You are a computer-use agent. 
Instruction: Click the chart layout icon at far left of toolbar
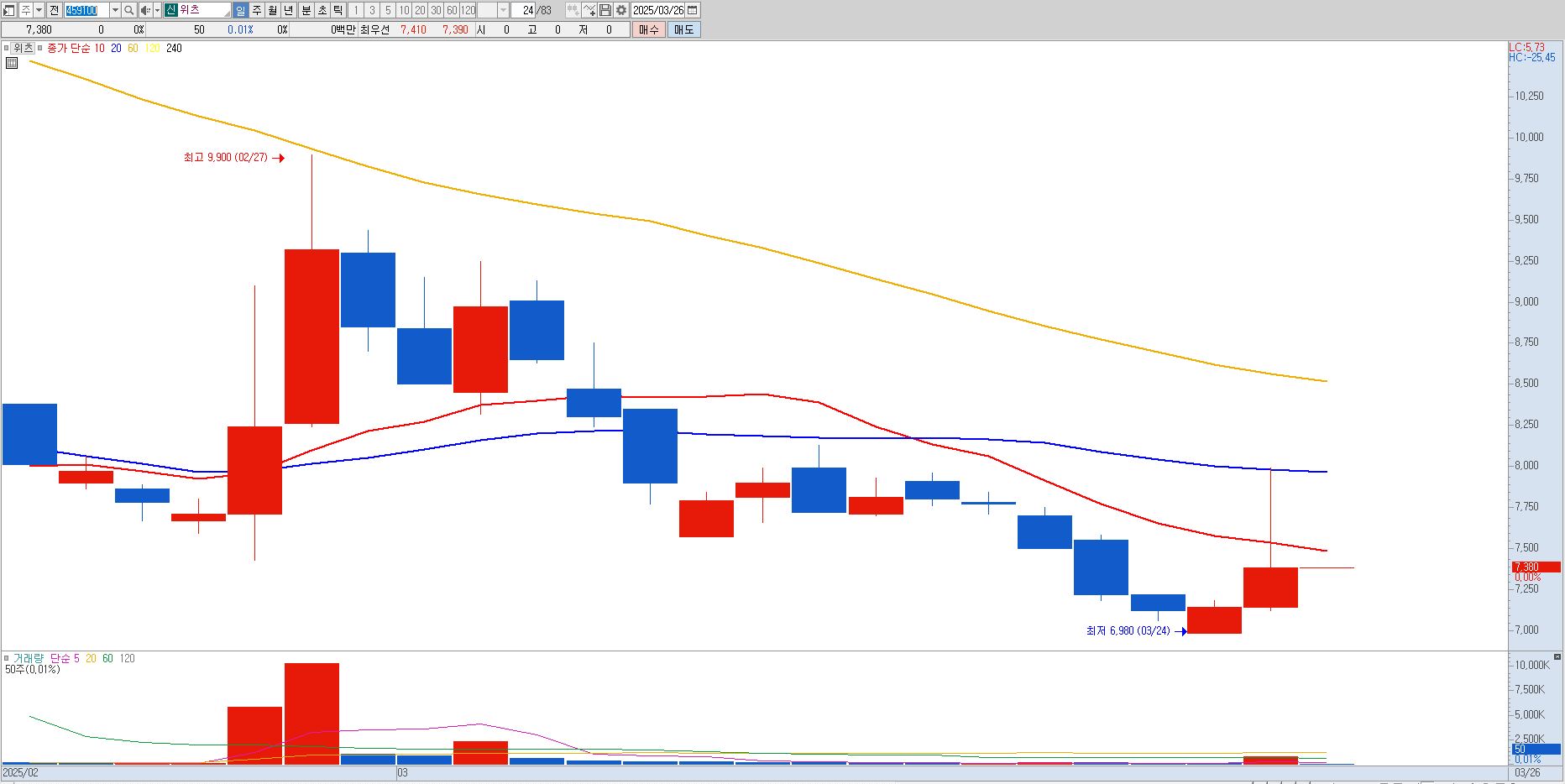(x=9, y=10)
